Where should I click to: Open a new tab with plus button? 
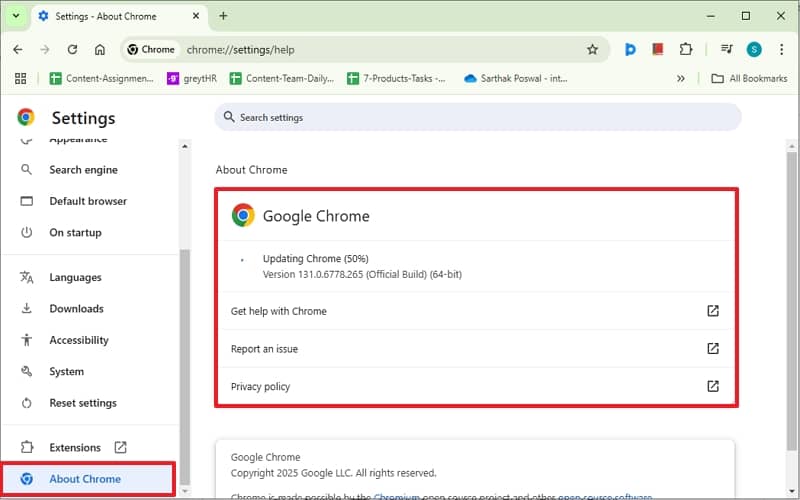coord(223,16)
